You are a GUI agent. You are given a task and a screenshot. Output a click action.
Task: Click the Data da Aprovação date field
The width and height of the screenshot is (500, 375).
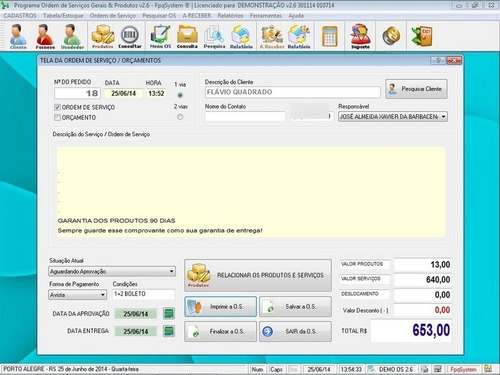136,314
